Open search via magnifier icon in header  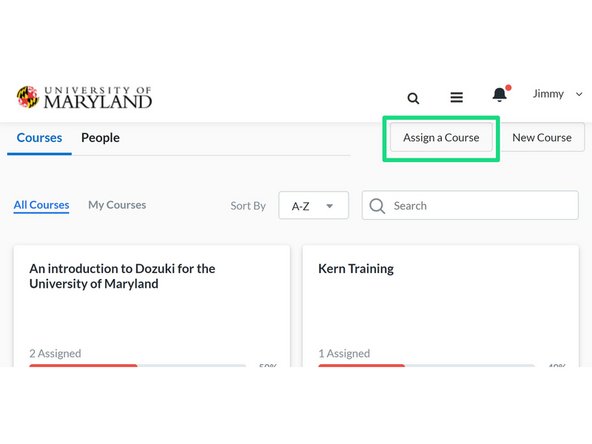(x=413, y=98)
